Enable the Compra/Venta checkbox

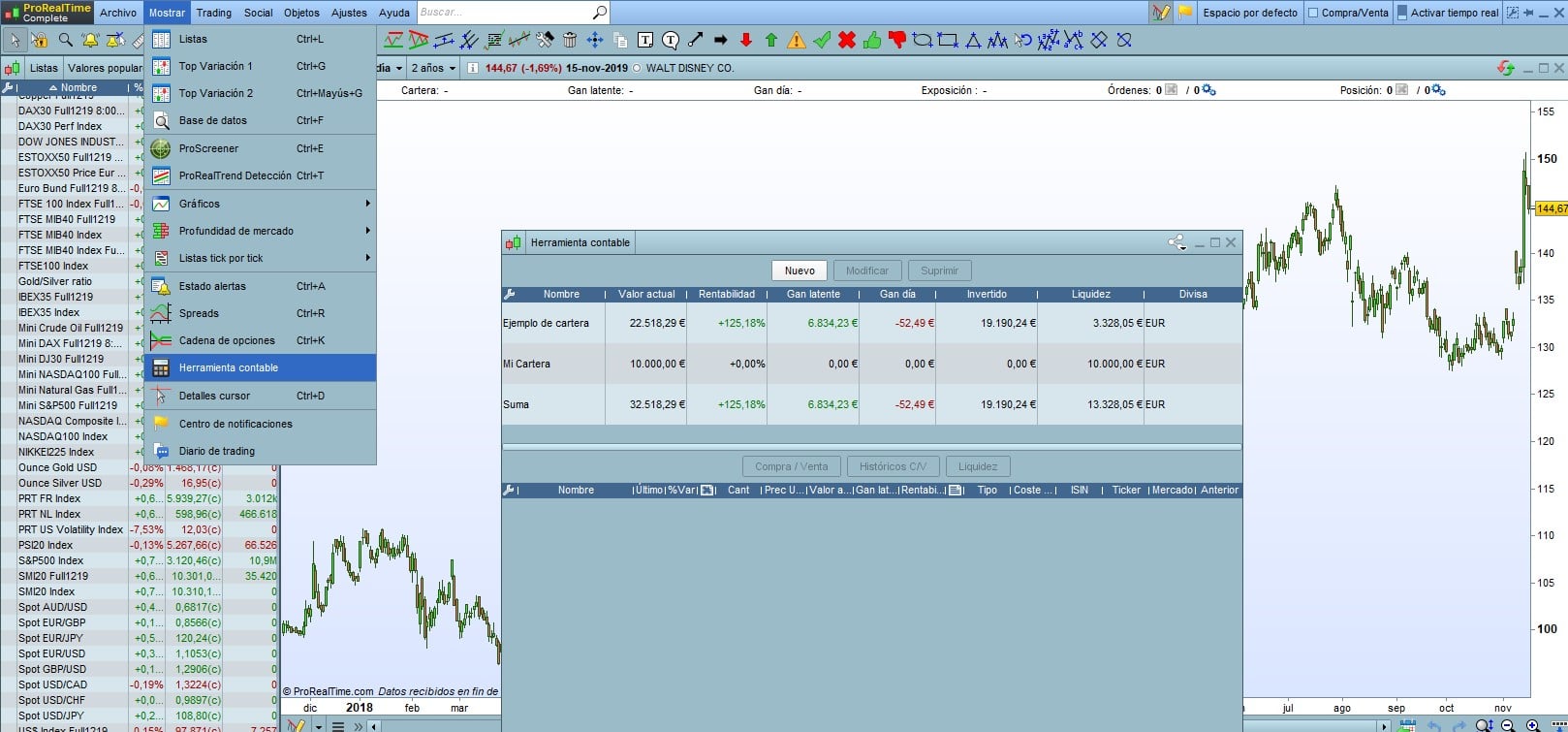click(x=1313, y=13)
